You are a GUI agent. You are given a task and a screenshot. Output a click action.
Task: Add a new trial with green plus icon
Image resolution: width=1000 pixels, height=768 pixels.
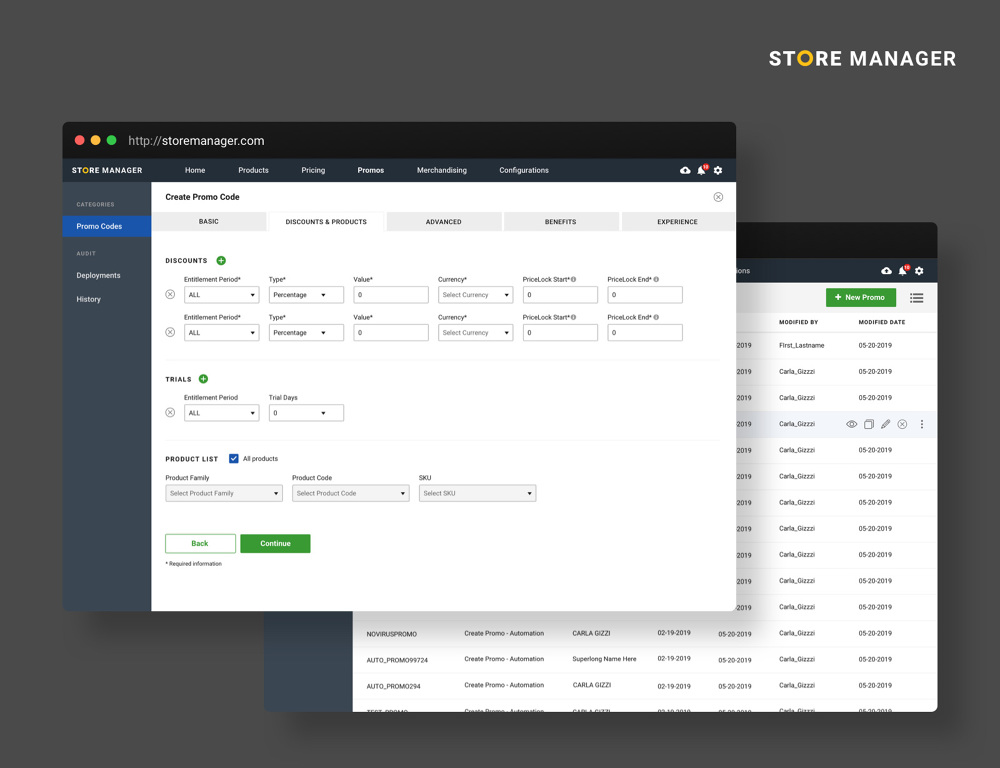[x=203, y=379]
